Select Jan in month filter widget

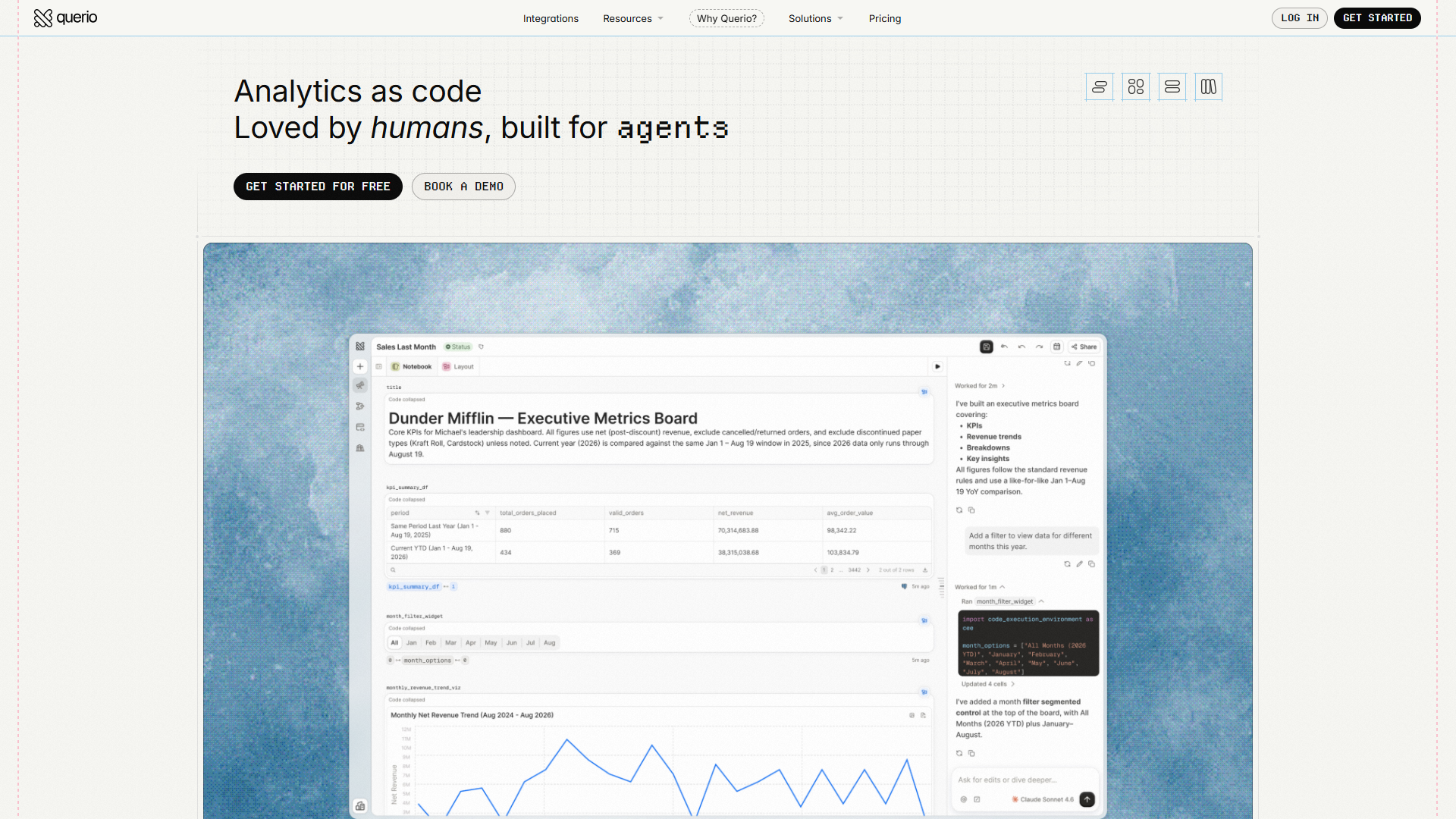coord(412,643)
